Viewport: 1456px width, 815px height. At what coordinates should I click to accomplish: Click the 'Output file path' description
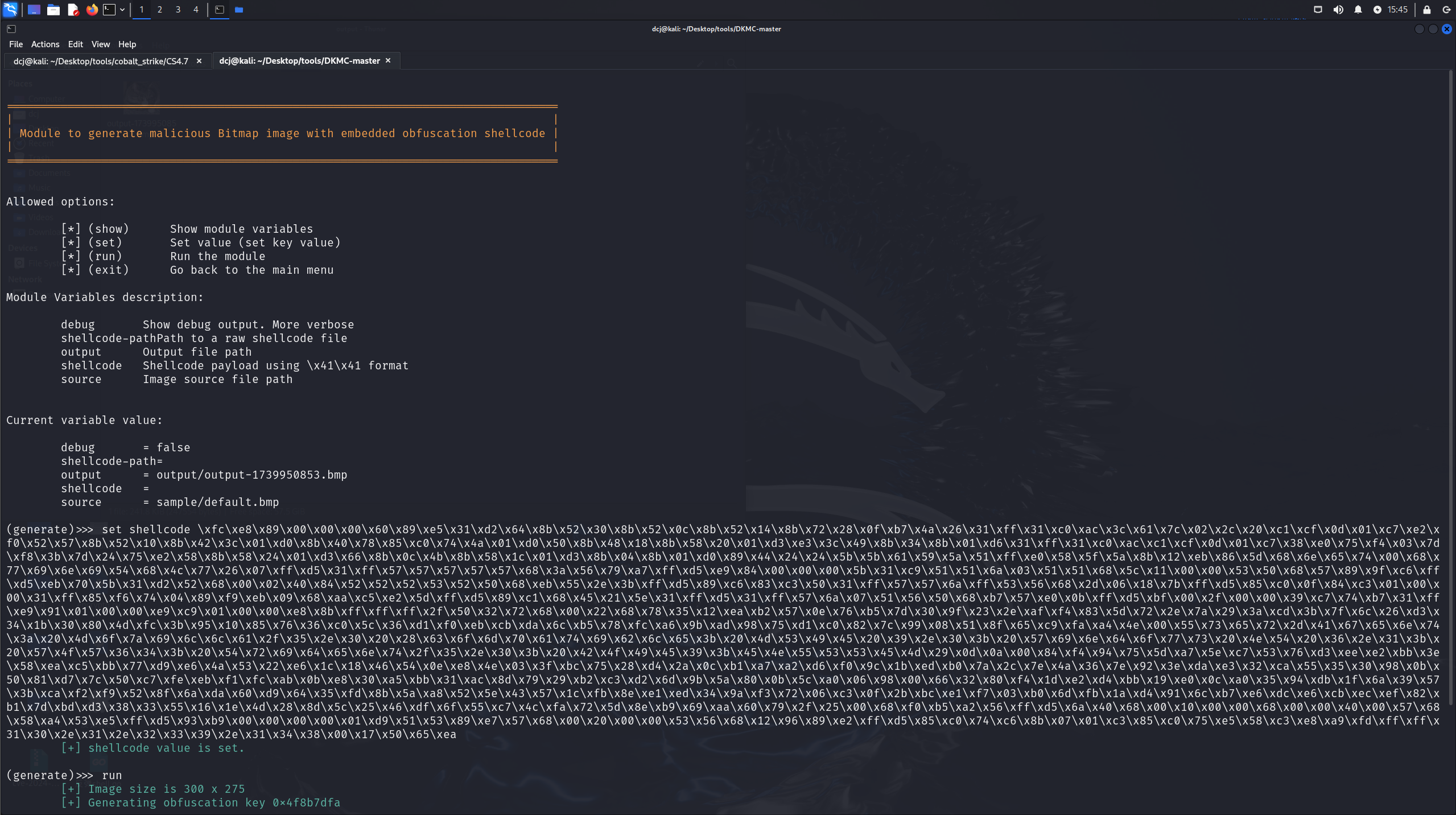197,352
